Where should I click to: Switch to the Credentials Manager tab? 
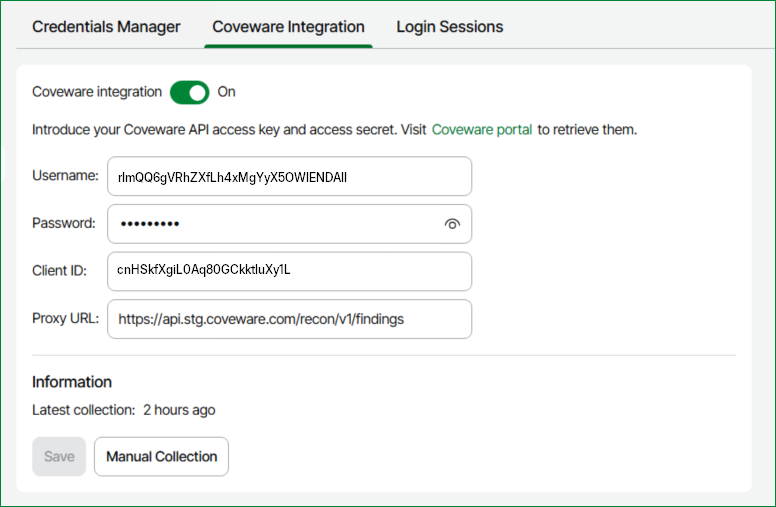click(x=106, y=27)
